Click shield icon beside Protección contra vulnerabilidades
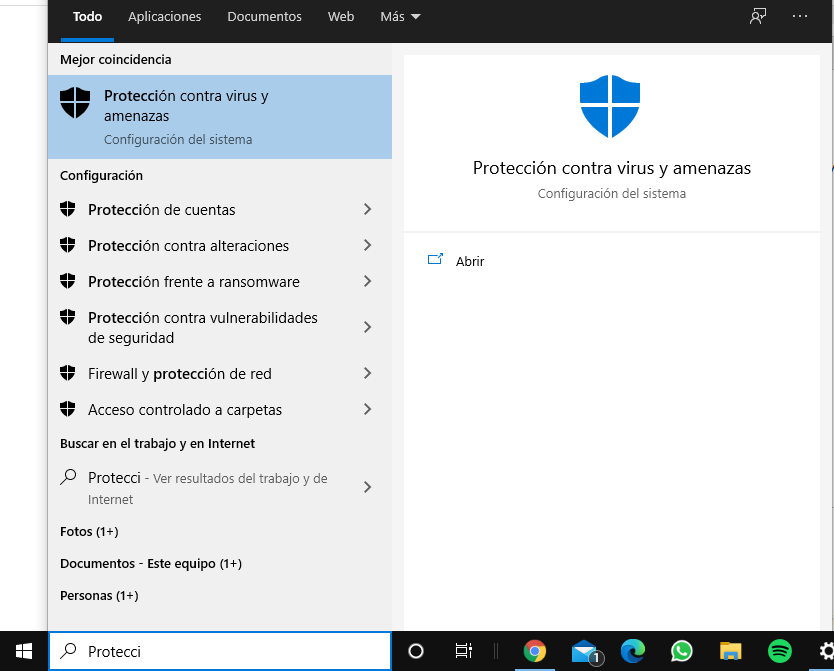The image size is (834, 671). (68, 317)
